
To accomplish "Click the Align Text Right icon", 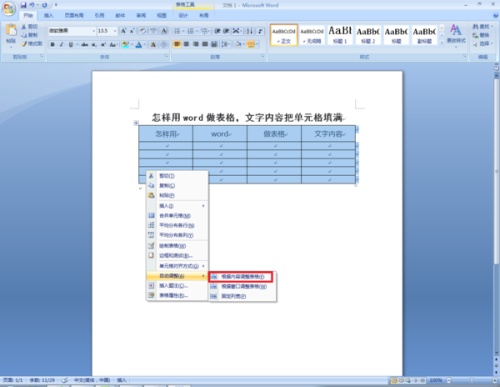I will (196, 44).
